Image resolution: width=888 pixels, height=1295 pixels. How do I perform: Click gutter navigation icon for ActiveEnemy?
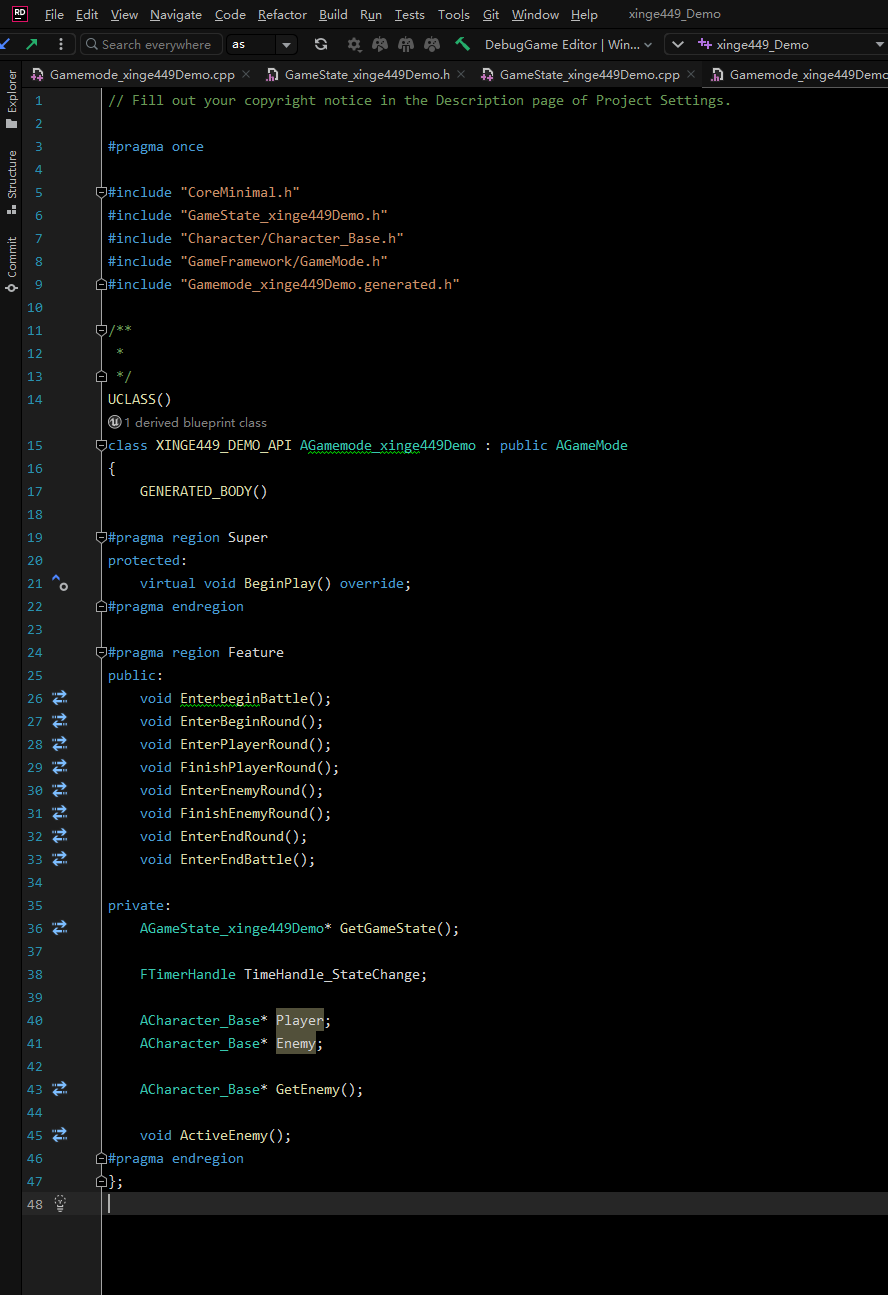coord(59,1135)
